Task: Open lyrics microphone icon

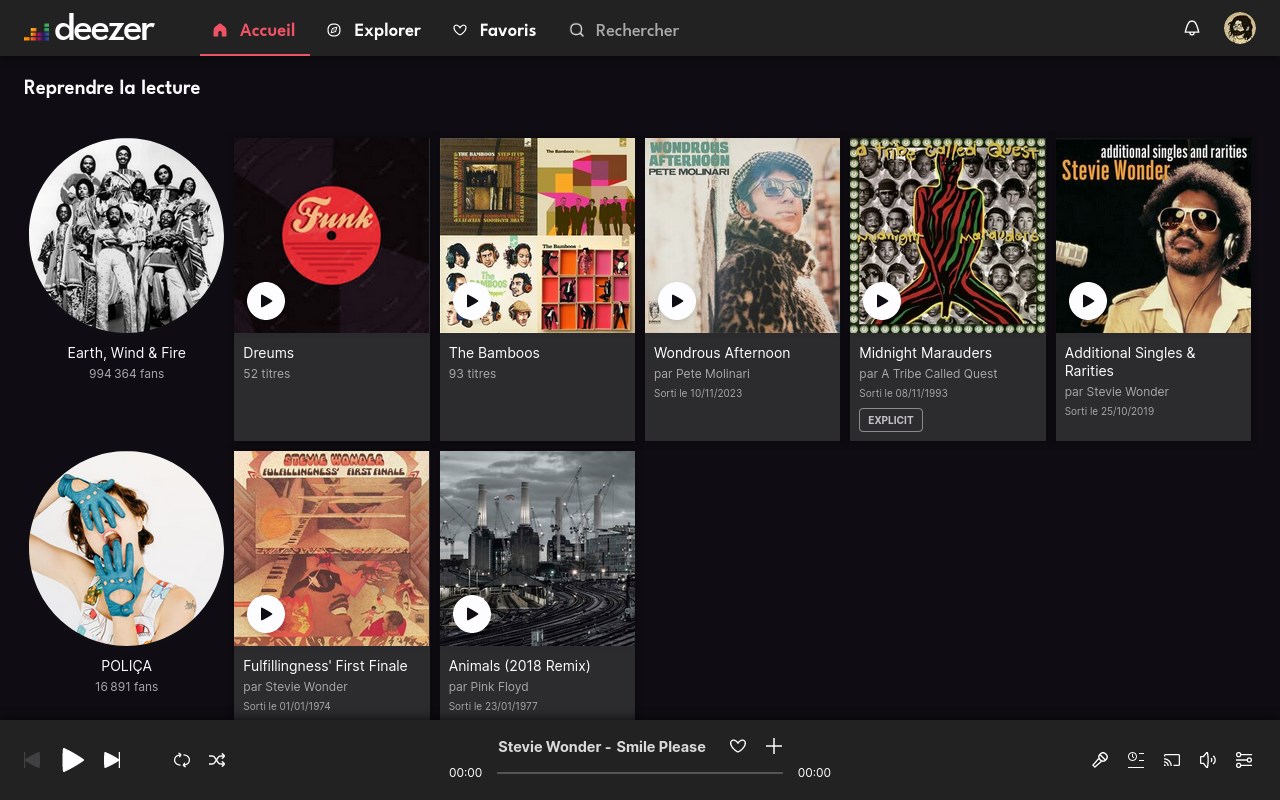Action: click(1100, 760)
